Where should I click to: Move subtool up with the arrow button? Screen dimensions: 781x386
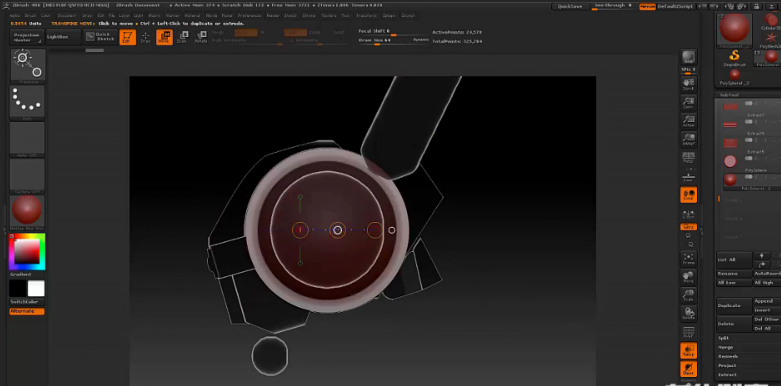762,256
